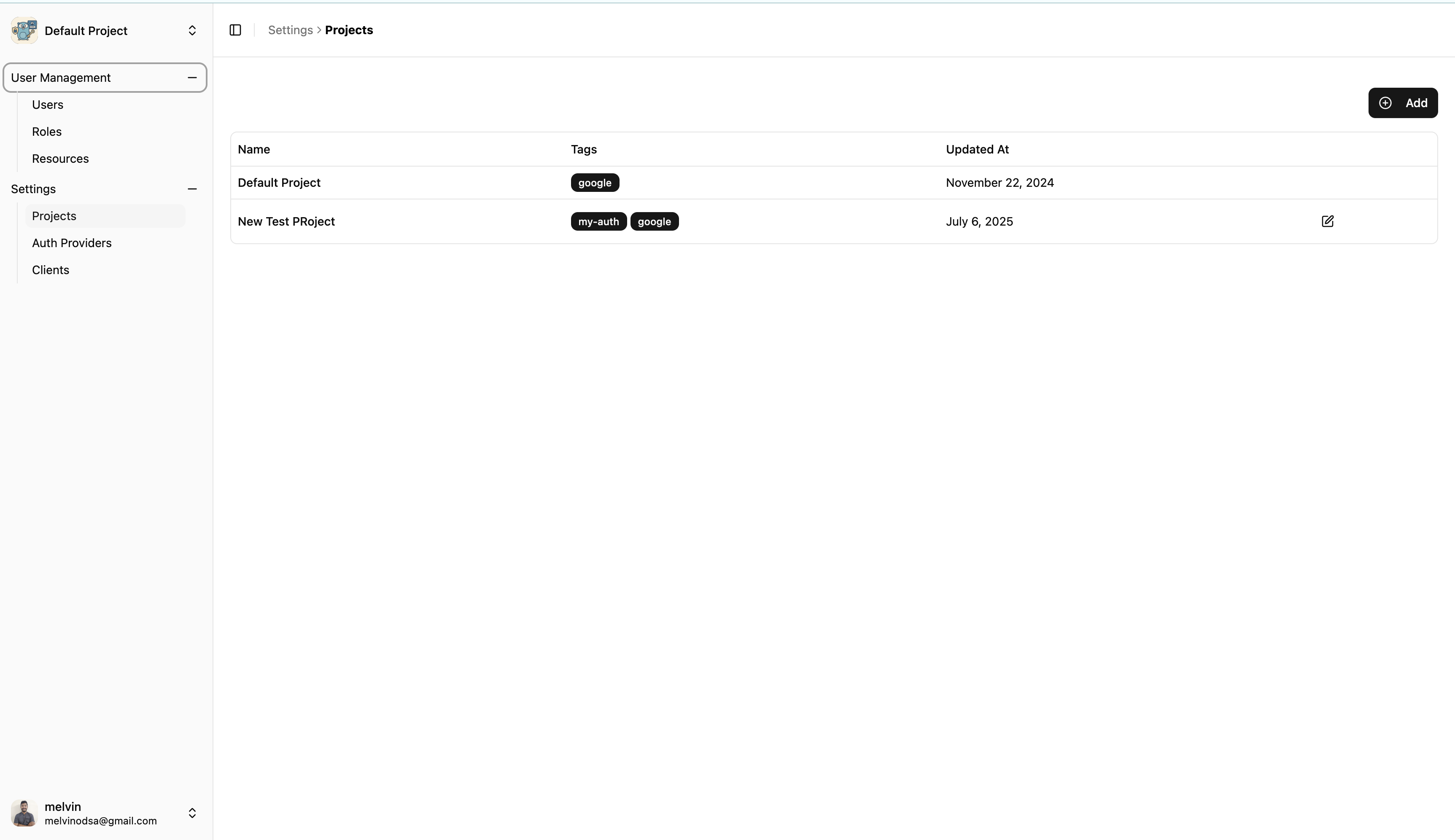Click melvin's profile avatar image

coord(24,813)
